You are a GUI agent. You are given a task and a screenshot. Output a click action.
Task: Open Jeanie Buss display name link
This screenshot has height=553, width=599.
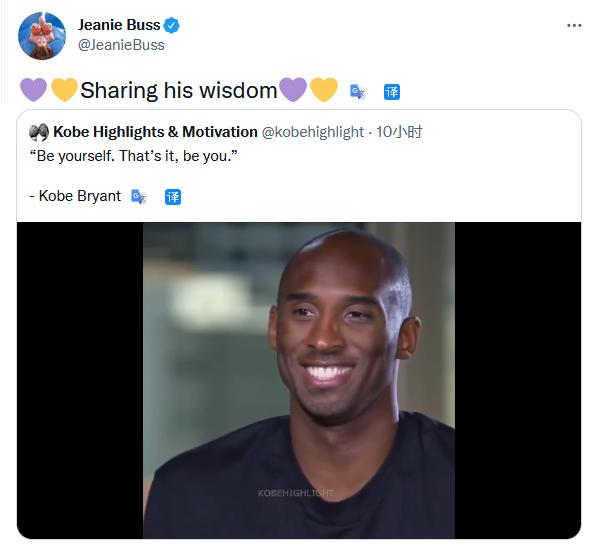pyautogui.click(x=119, y=25)
